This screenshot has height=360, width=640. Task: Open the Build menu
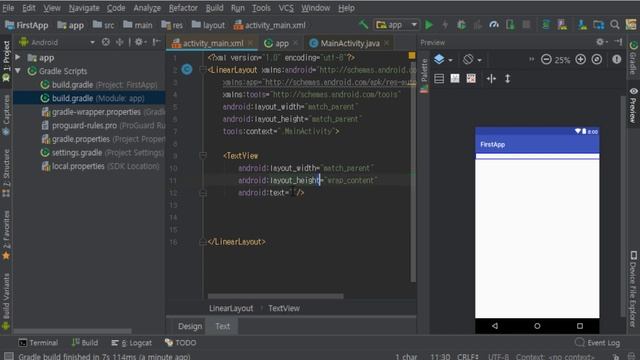click(214, 8)
